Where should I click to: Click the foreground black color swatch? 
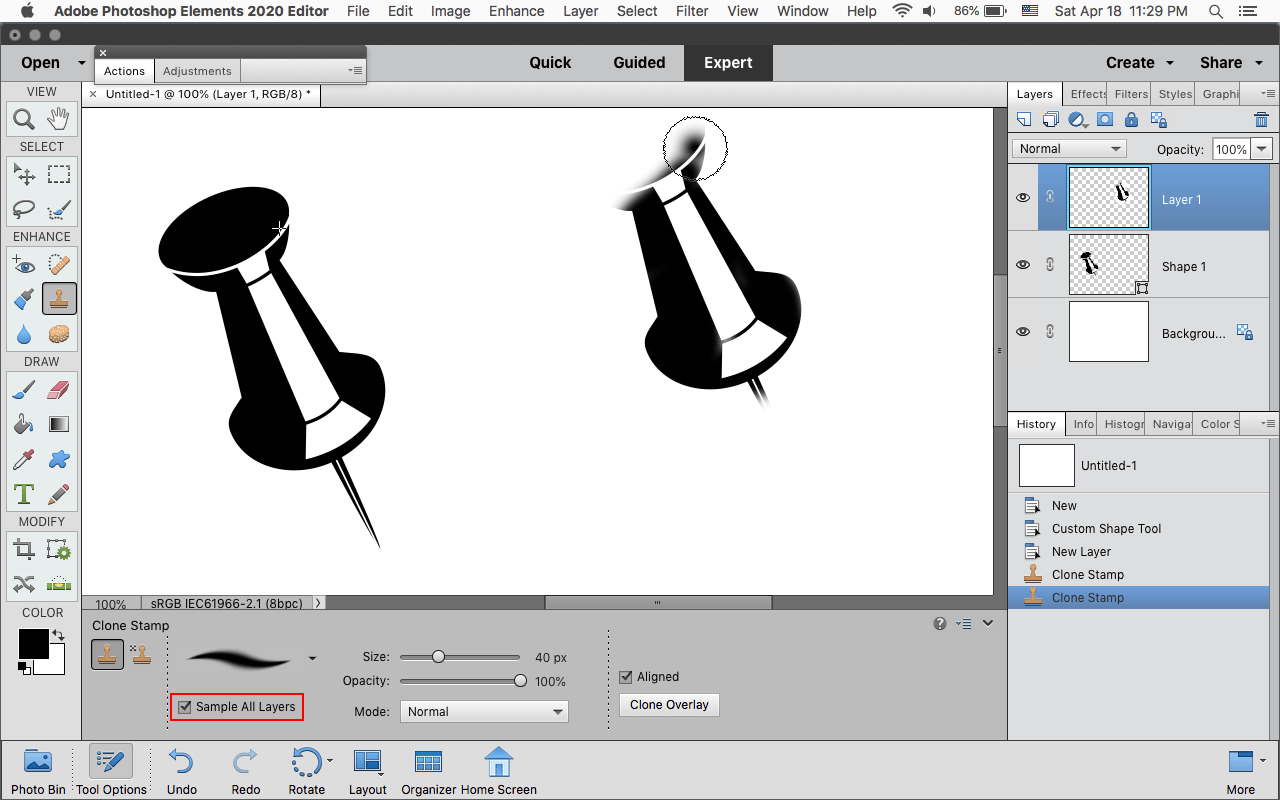click(x=32, y=644)
